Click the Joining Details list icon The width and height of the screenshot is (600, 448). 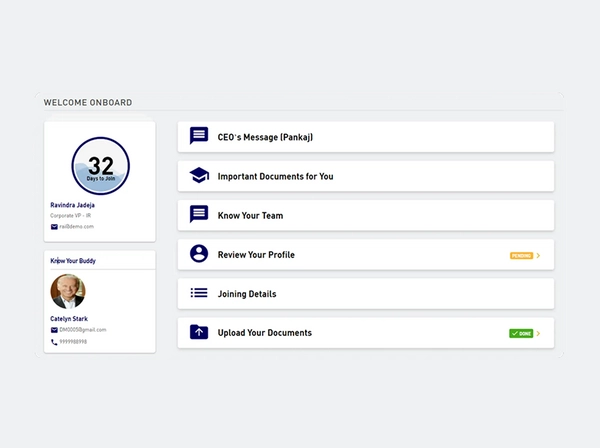[199, 293]
